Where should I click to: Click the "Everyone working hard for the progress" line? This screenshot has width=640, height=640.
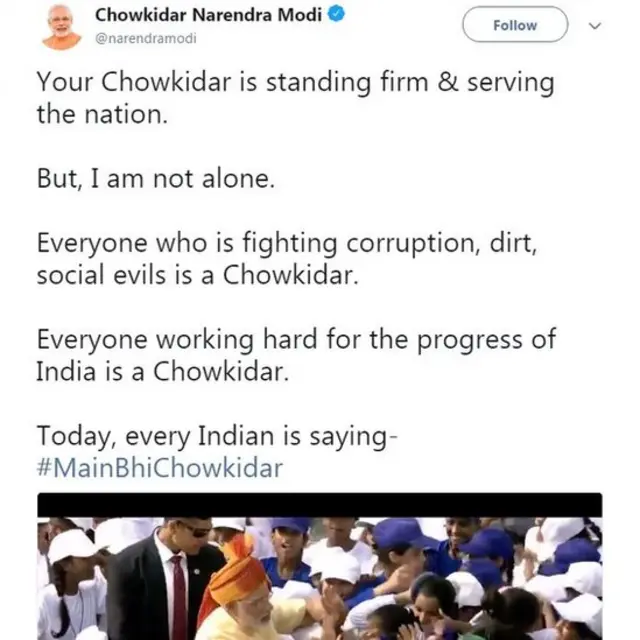click(295, 339)
